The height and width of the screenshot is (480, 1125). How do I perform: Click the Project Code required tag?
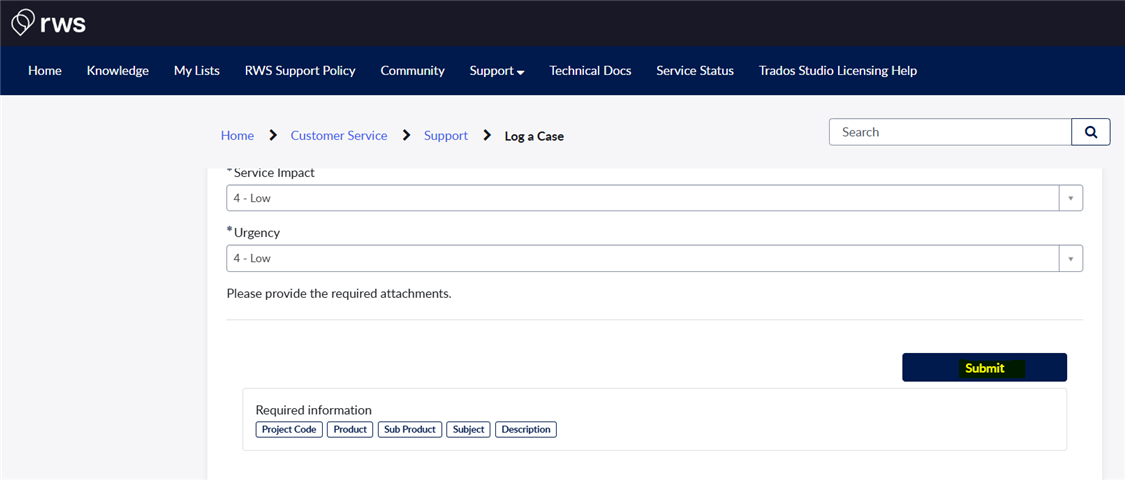pos(289,430)
